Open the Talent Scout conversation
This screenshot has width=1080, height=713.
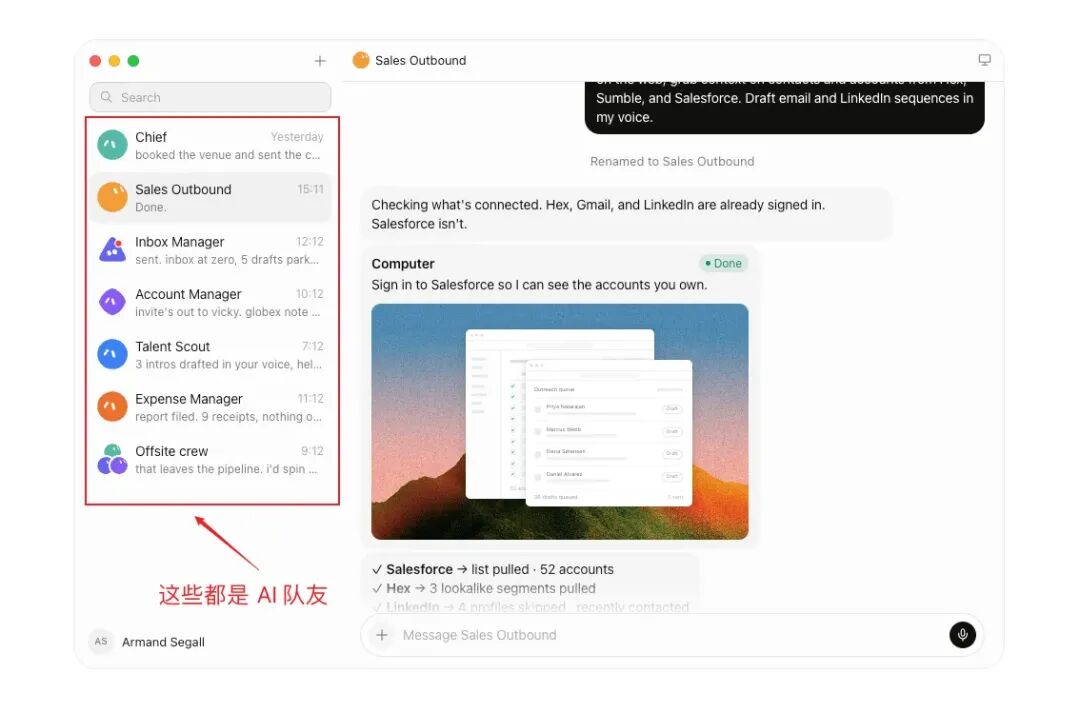211,355
